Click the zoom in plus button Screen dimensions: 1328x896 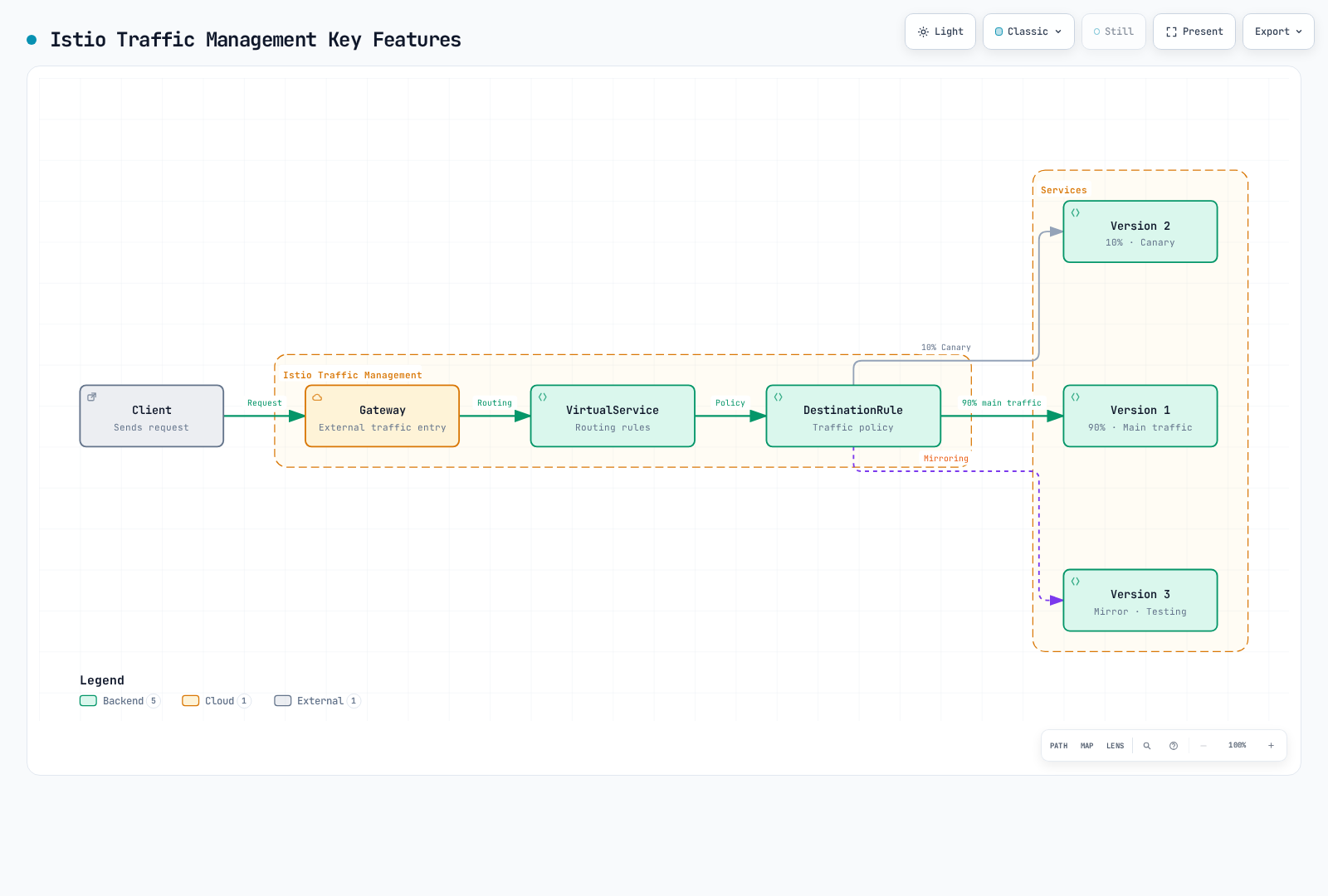(x=1271, y=746)
